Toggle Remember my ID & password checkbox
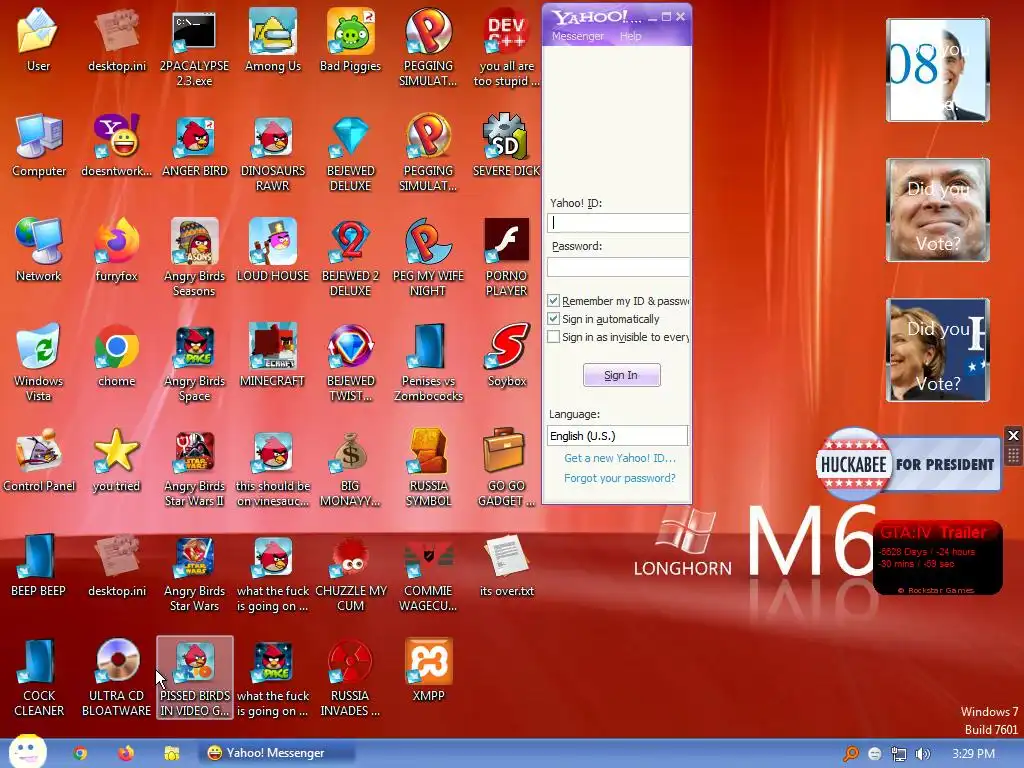This screenshot has height=768, width=1024. [553, 300]
